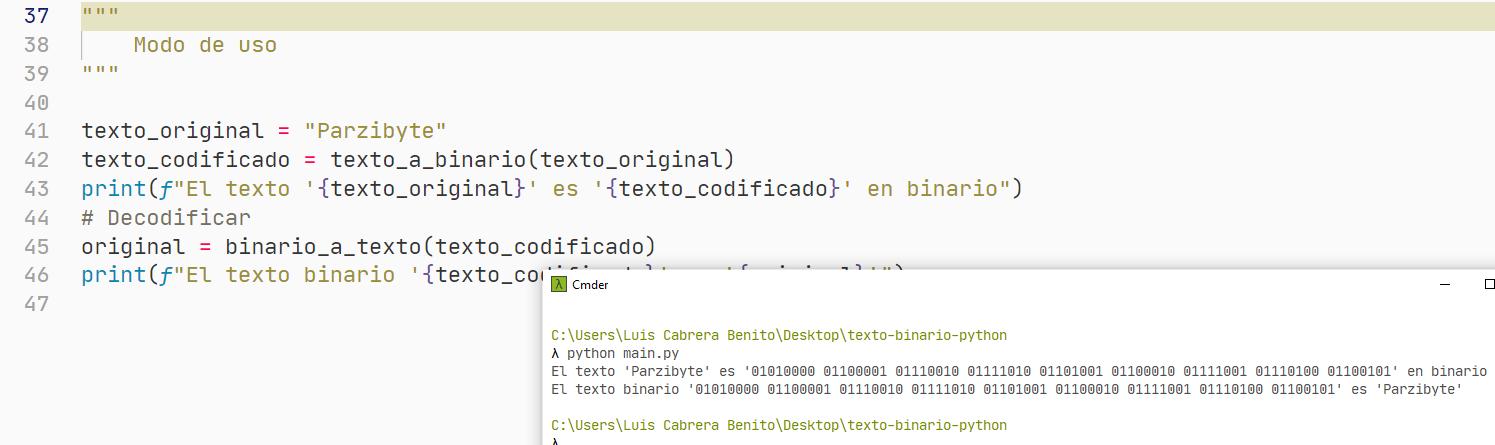This screenshot has height=445, width=1495.
Task: Click the opening triple quotes on line 37
Action: coord(101,14)
